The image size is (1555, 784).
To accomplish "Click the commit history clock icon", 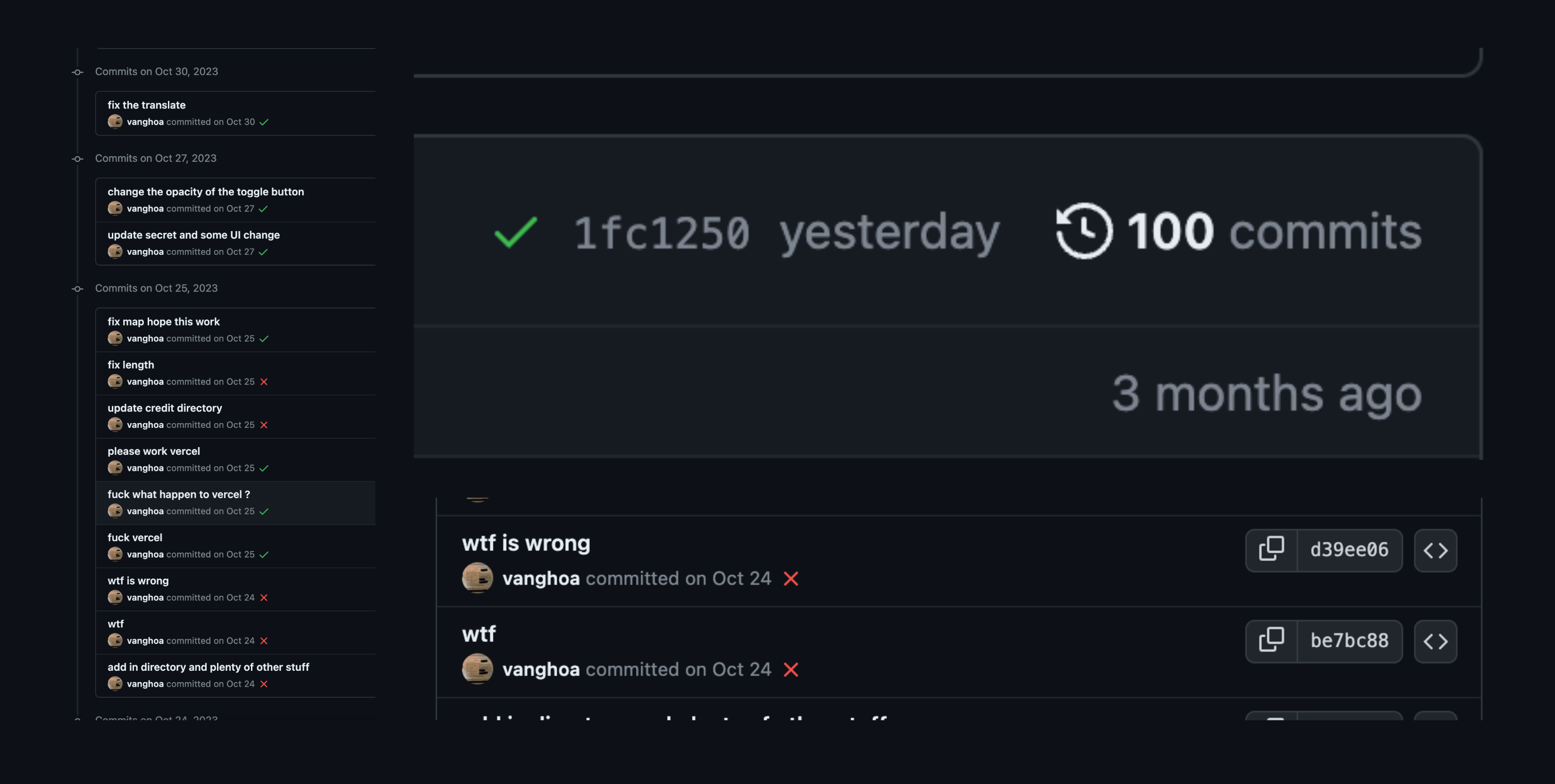I will 1084,231.
